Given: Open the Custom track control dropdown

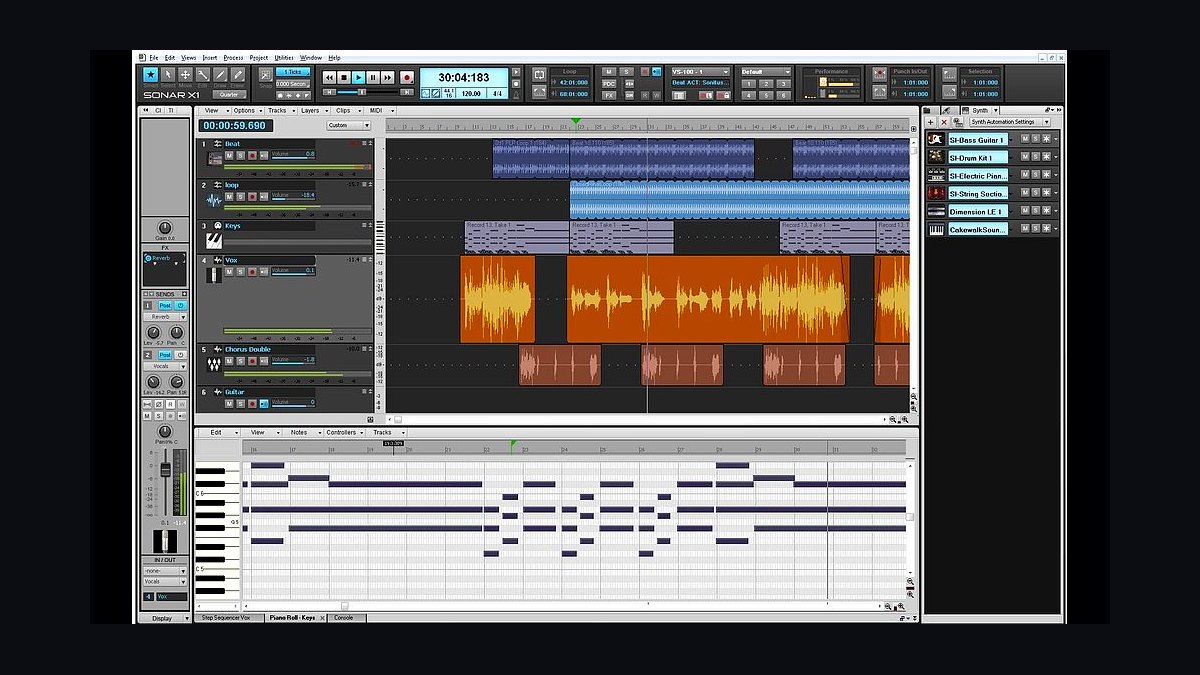Looking at the screenshot, I should (349, 125).
